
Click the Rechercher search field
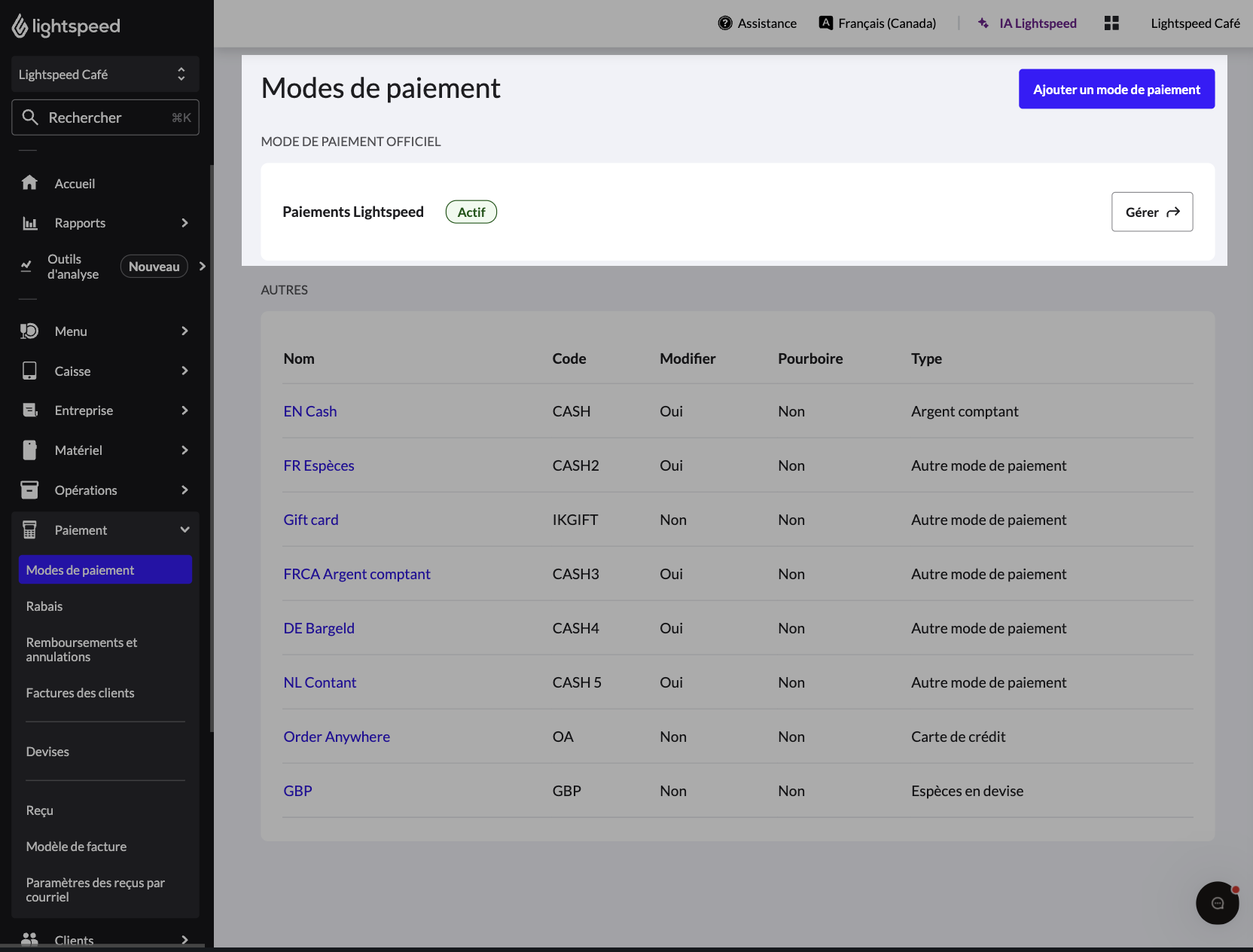point(105,117)
